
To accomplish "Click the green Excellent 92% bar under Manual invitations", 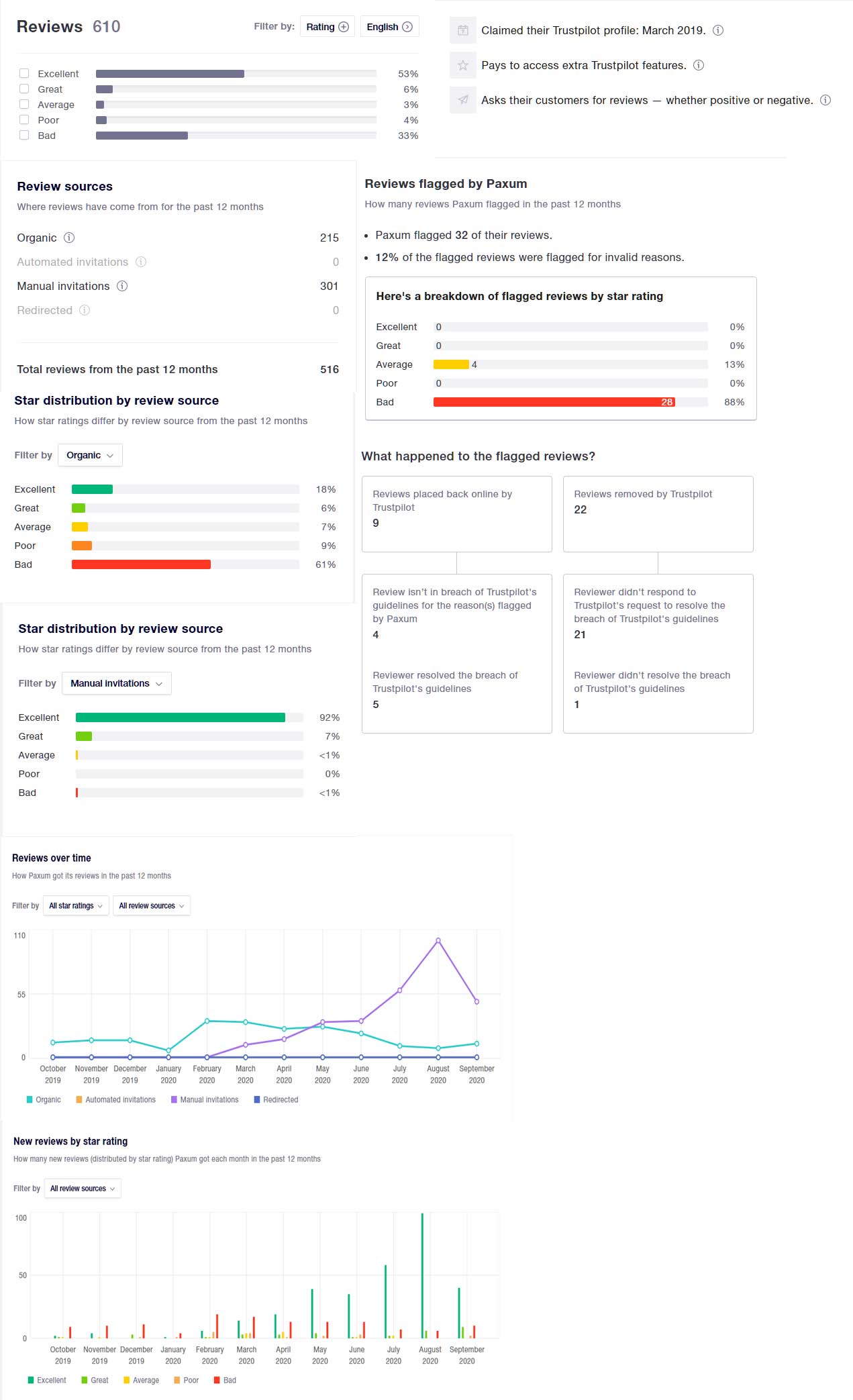I will click(x=181, y=717).
